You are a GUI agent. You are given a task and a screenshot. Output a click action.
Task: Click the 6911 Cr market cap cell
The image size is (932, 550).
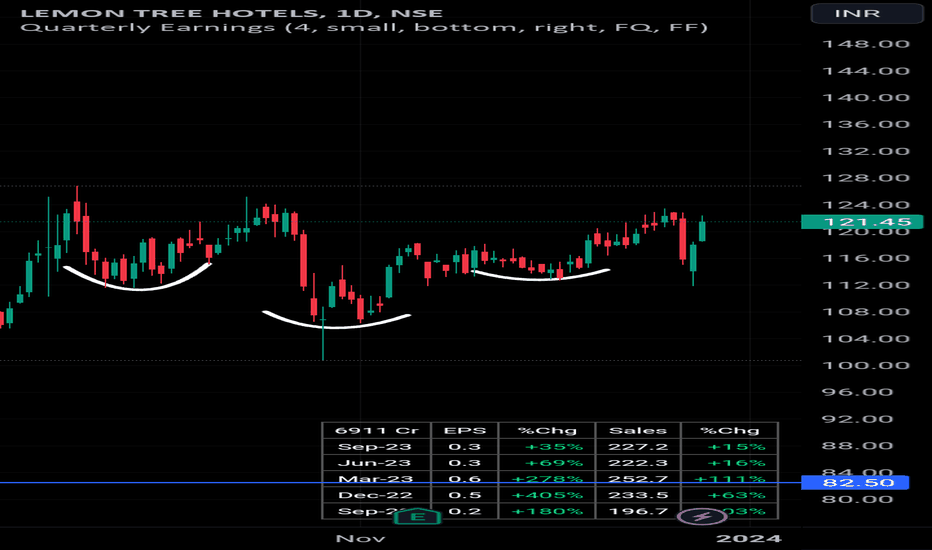point(377,430)
